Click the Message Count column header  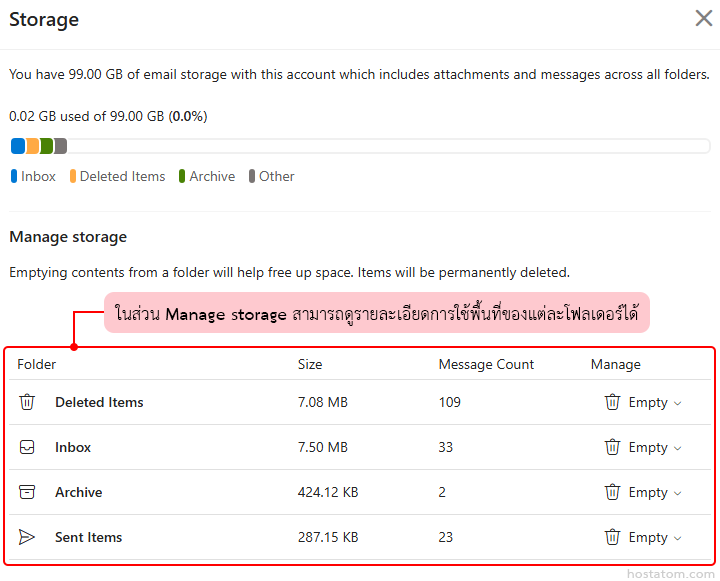(x=486, y=364)
